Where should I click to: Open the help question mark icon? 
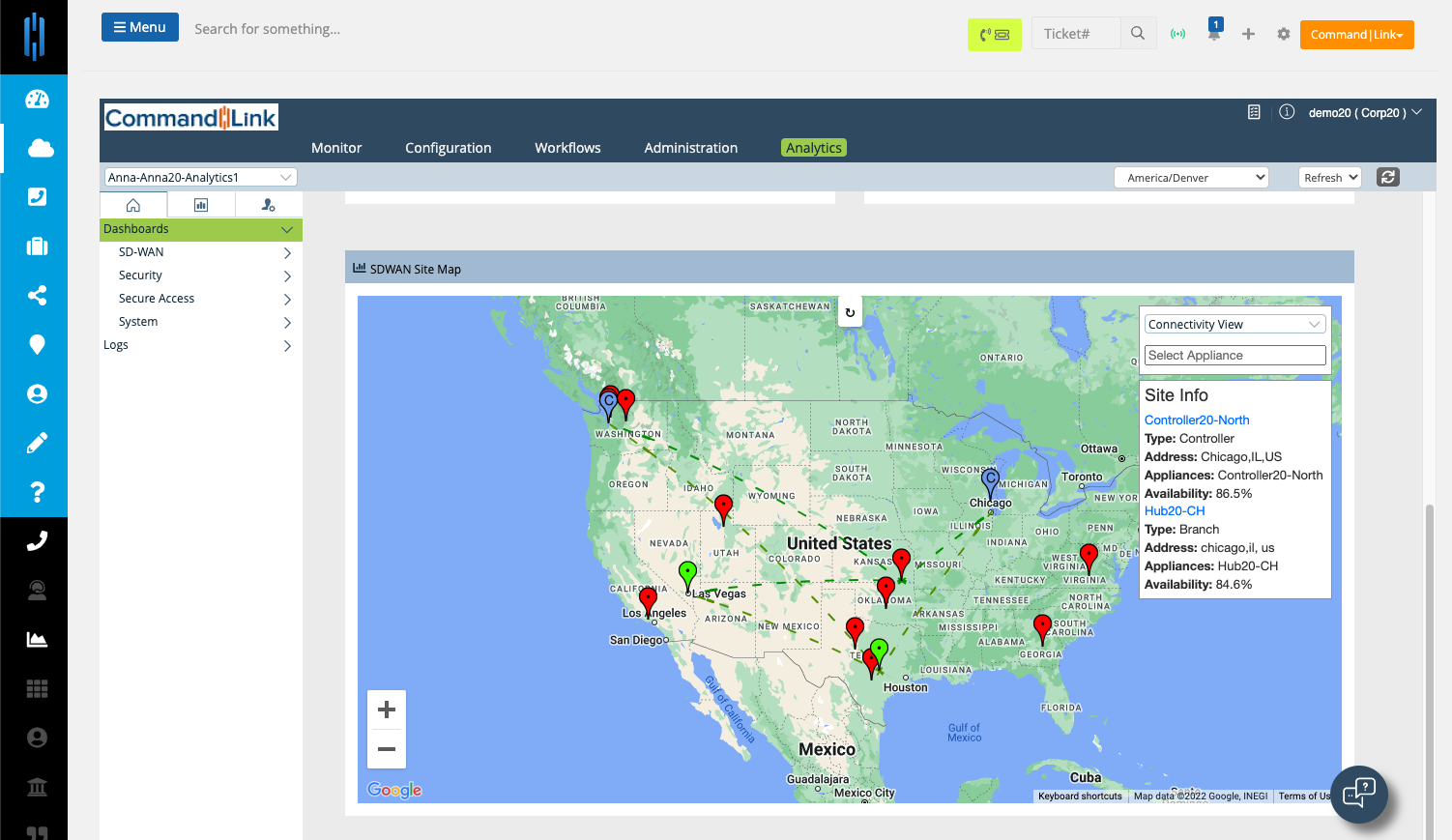tap(38, 492)
